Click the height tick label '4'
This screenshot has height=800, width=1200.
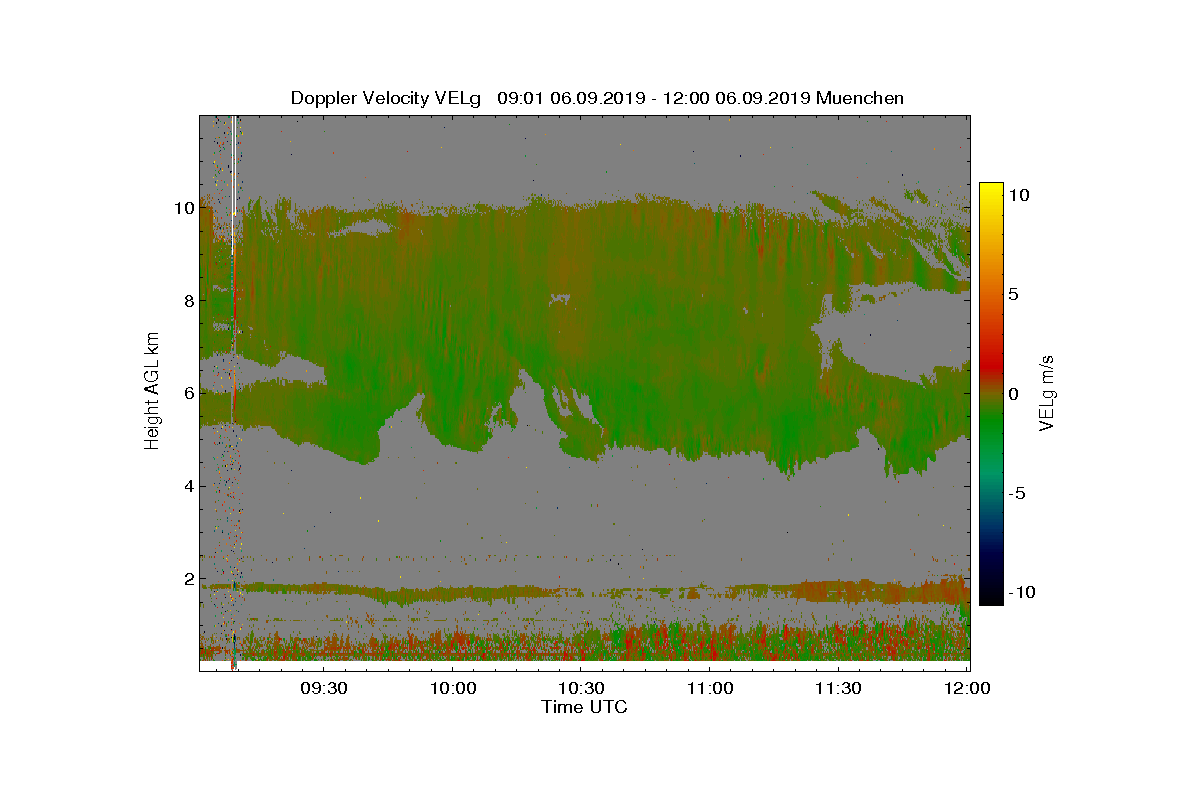(x=188, y=486)
